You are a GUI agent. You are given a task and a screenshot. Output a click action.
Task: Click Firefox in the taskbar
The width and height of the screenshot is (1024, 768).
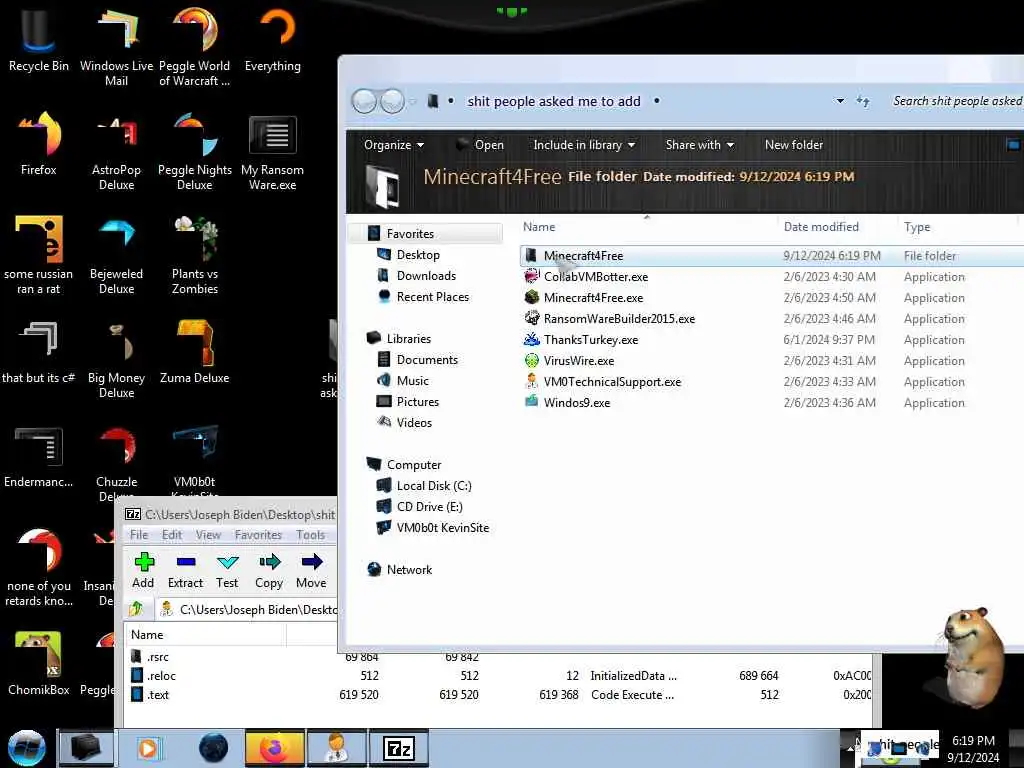[x=274, y=748]
